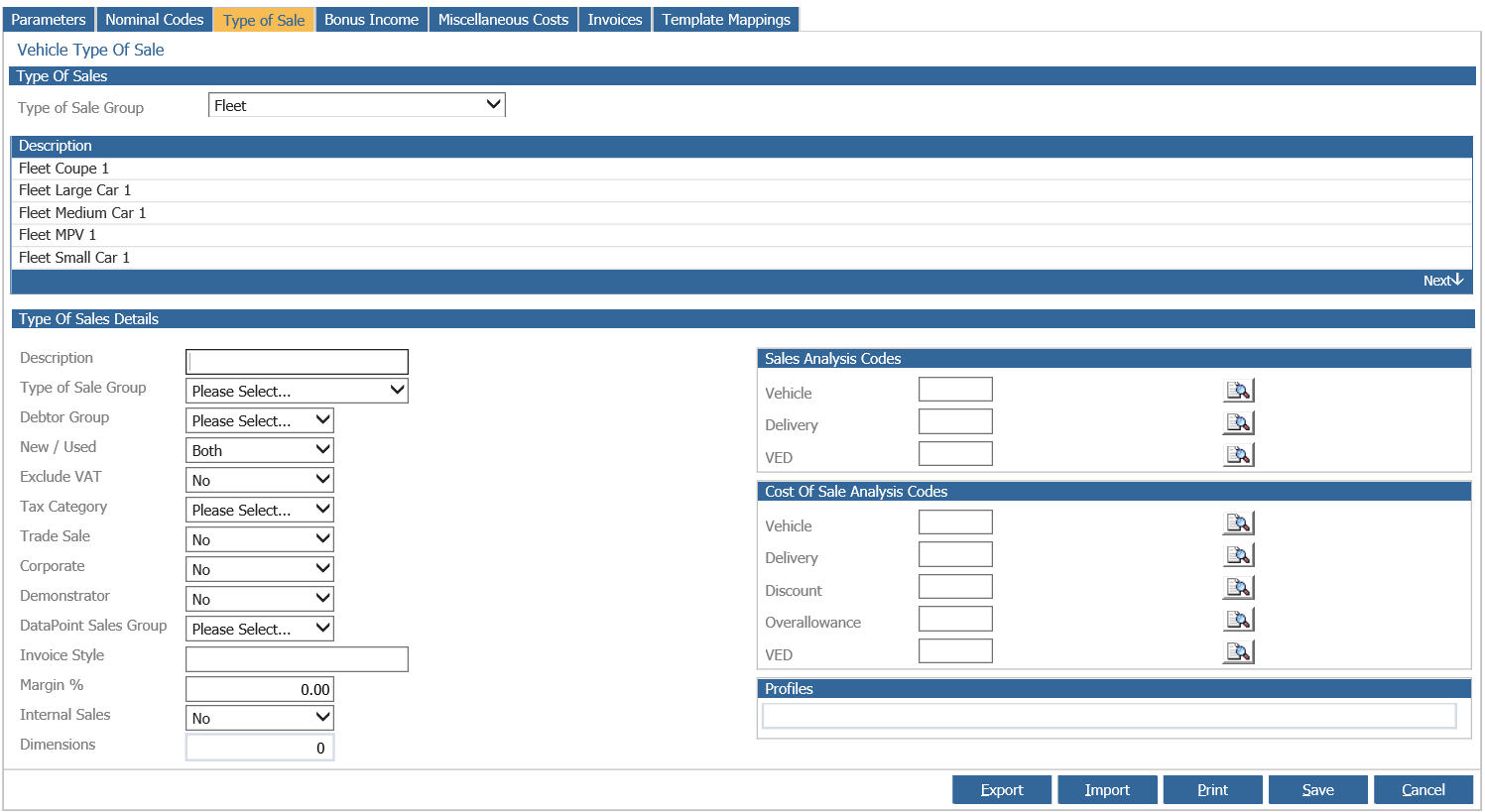This screenshot has height=812, width=1485.
Task: Click the Import button
Action: pos(1107,790)
